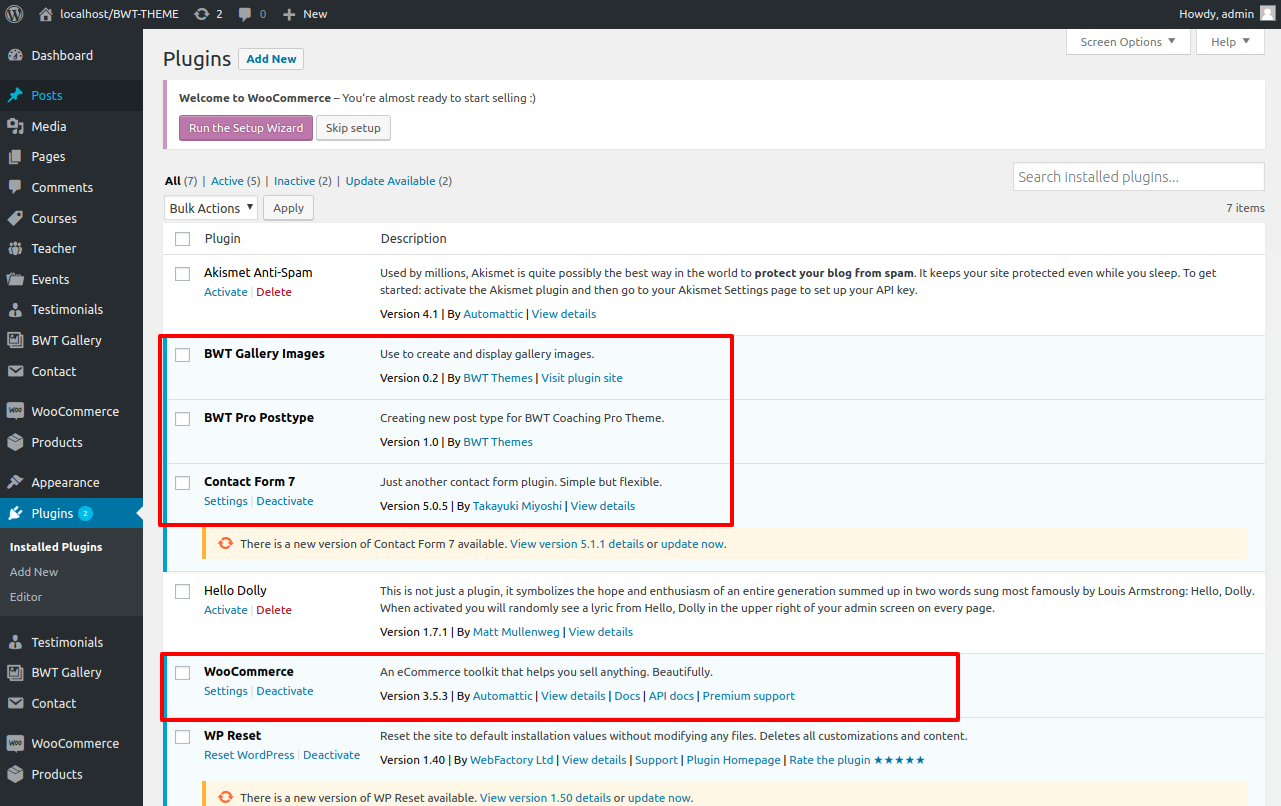This screenshot has height=806, width=1281.
Task: Check the Akismet Anti-Spam checkbox
Action: click(182, 273)
